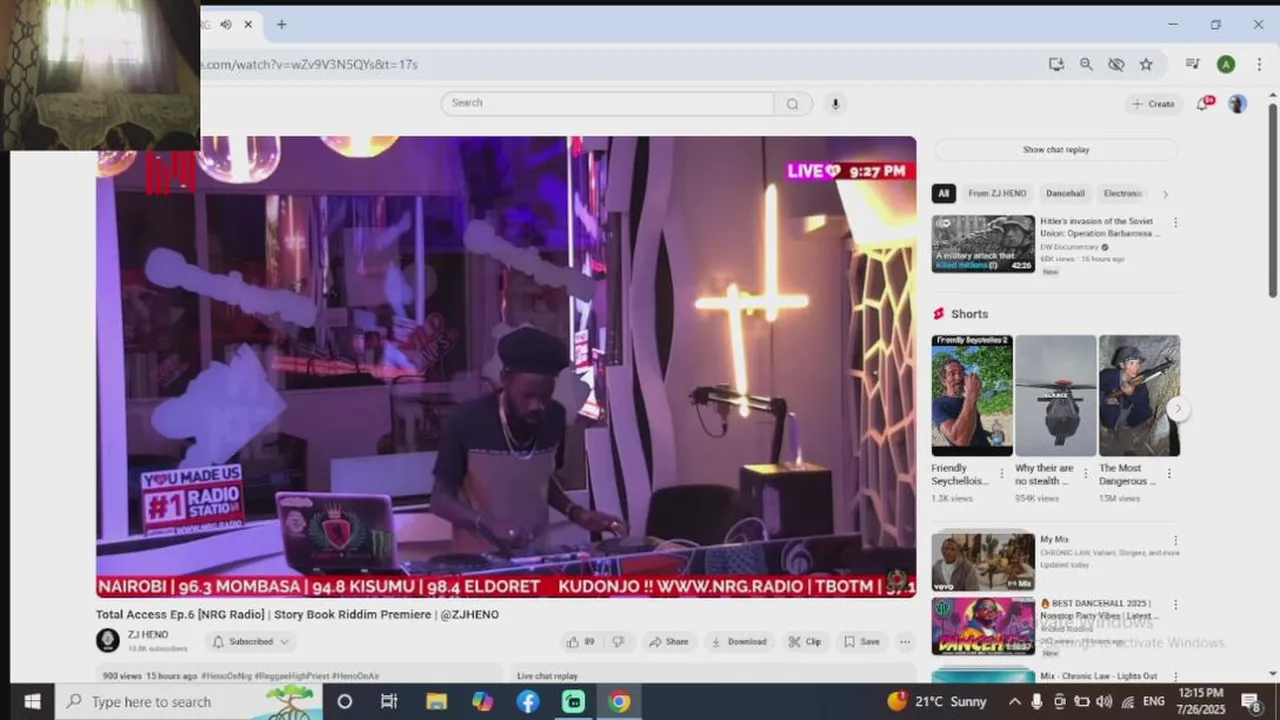Viewport: 1280px width, 720px height.
Task: Open options menu for My Mix
Action: (x=1175, y=541)
